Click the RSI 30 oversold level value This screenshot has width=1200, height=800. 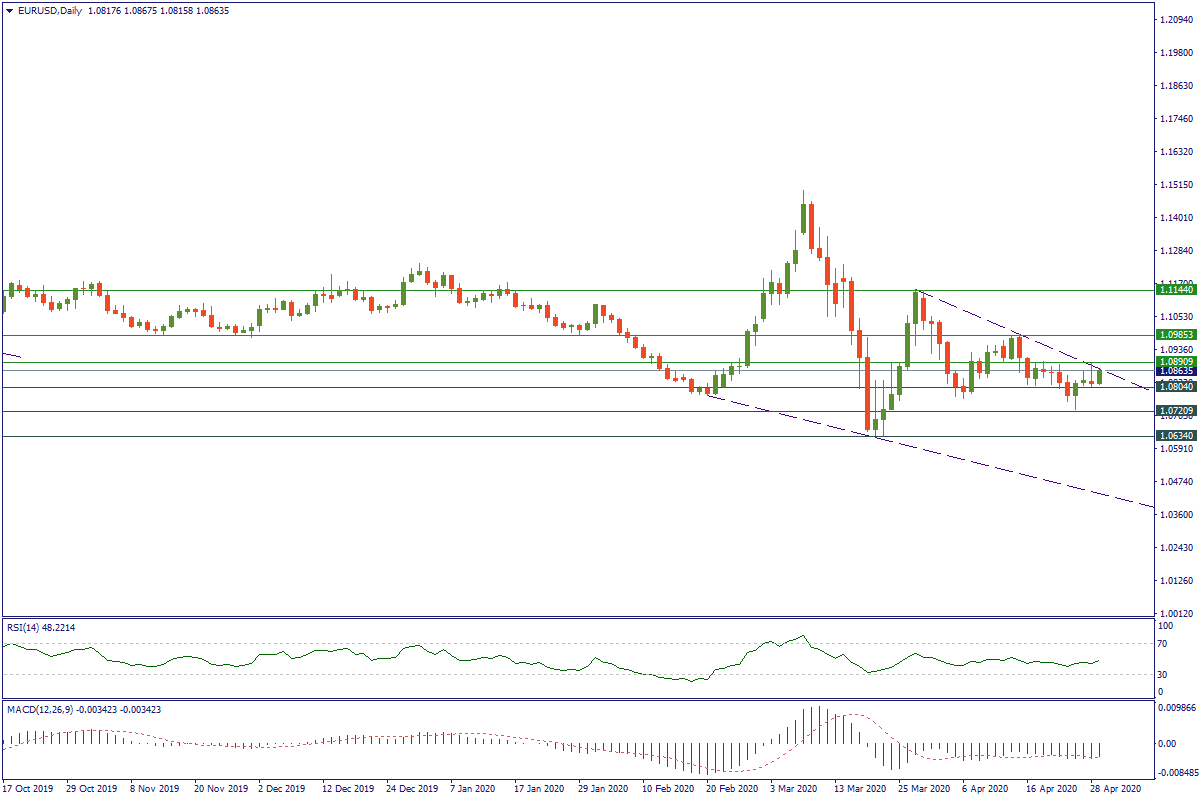(1161, 673)
